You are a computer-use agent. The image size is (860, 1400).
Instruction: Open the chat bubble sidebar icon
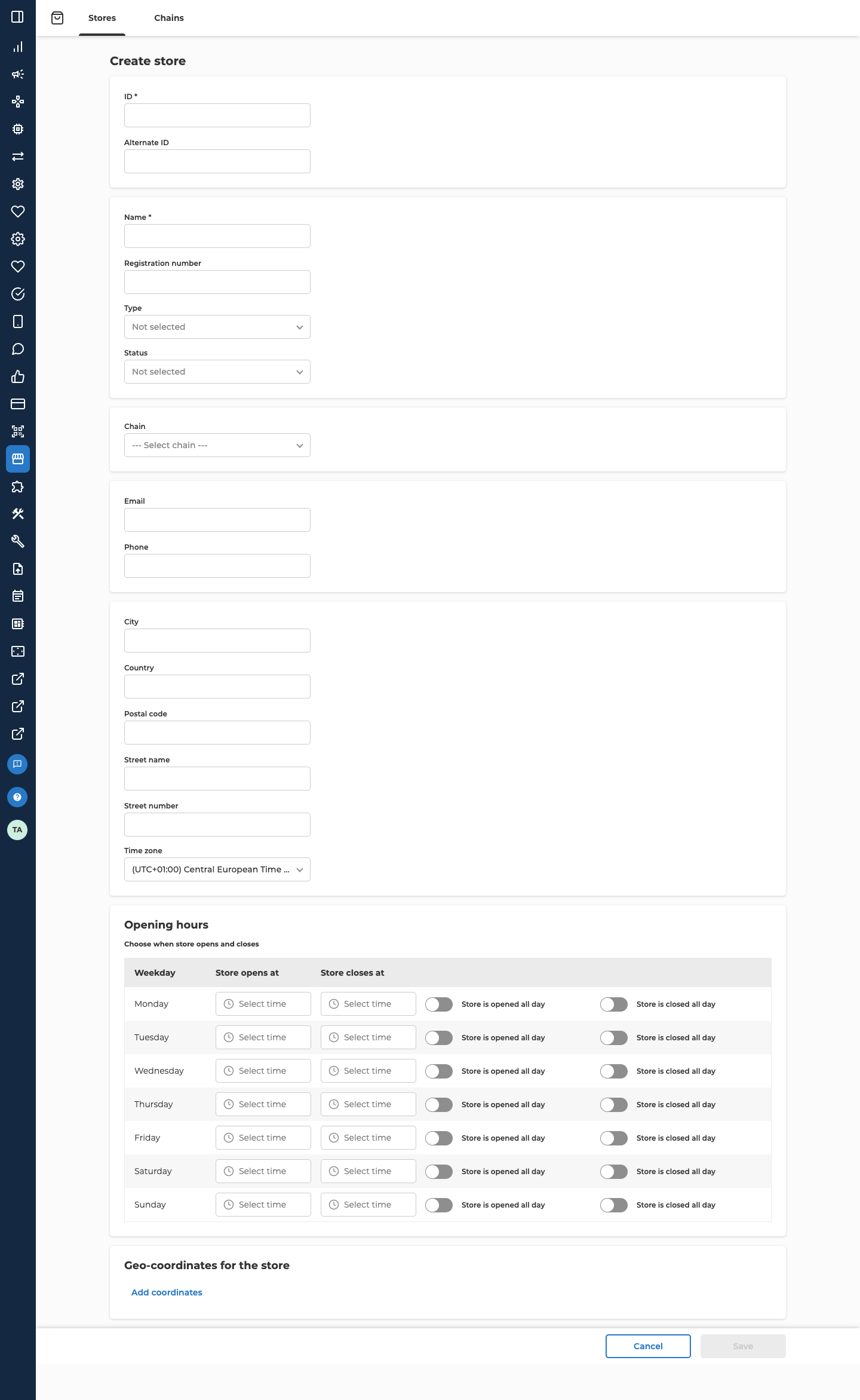18,349
